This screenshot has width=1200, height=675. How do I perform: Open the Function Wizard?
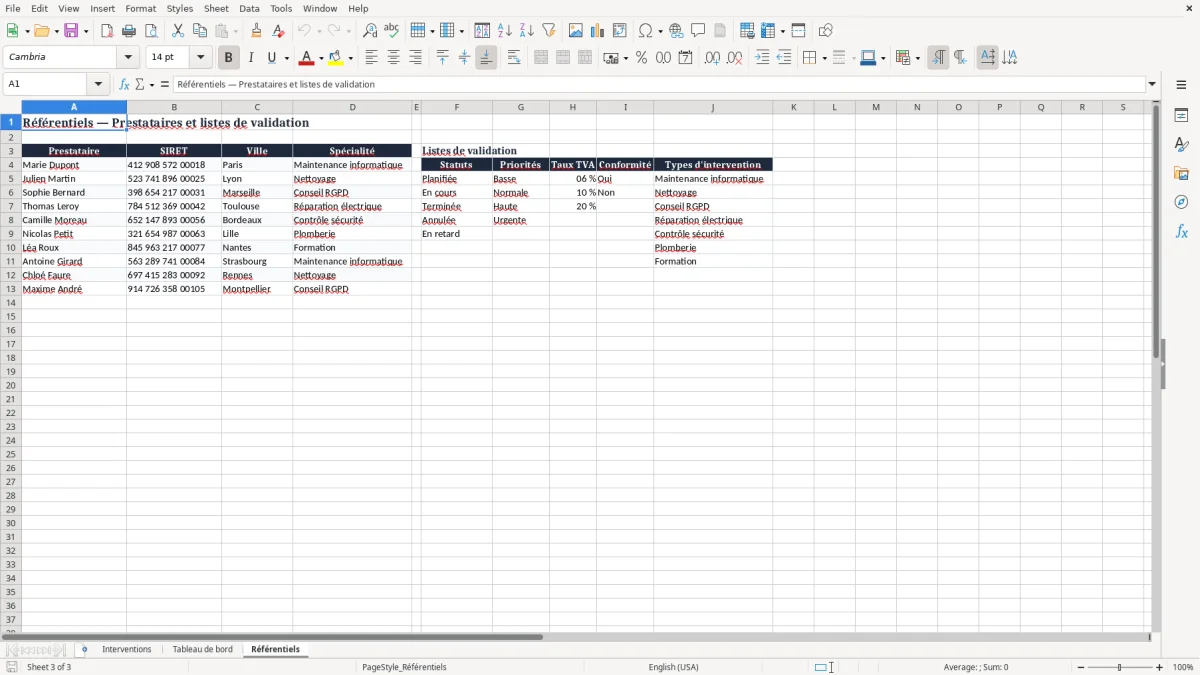pyautogui.click(x=124, y=85)
